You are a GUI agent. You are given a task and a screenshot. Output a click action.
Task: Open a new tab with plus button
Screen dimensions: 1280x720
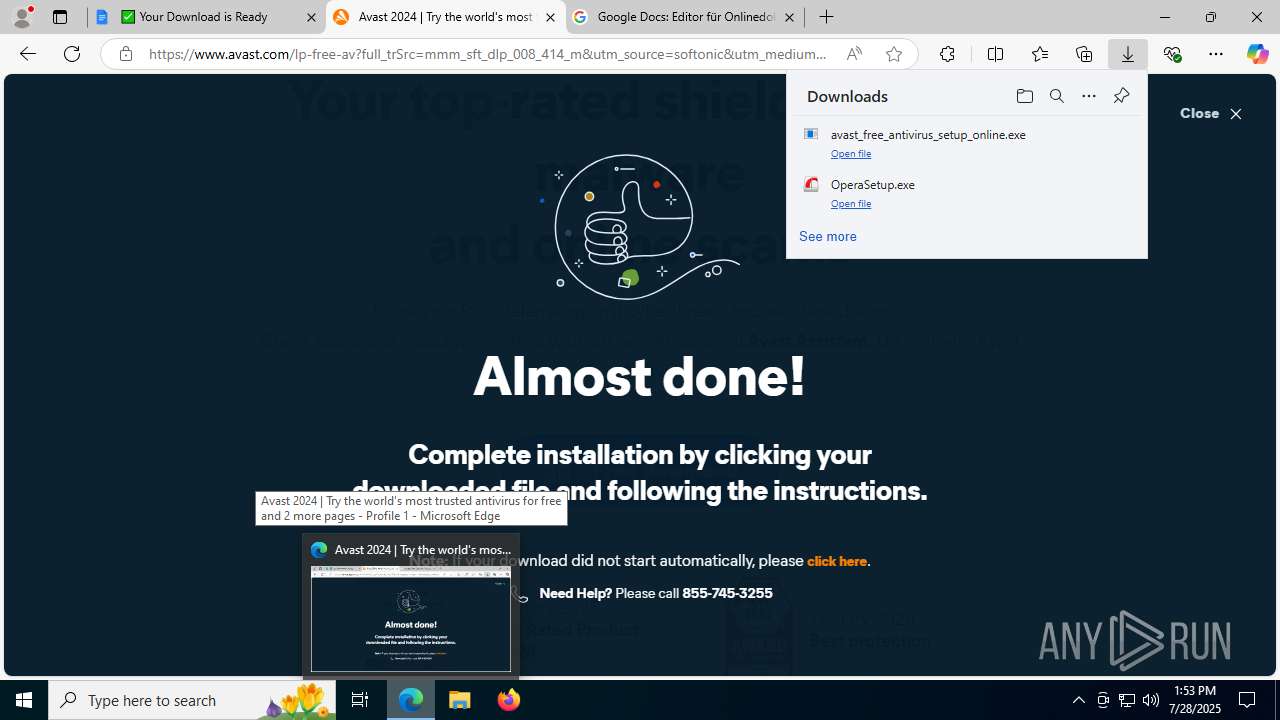(826, 17)
